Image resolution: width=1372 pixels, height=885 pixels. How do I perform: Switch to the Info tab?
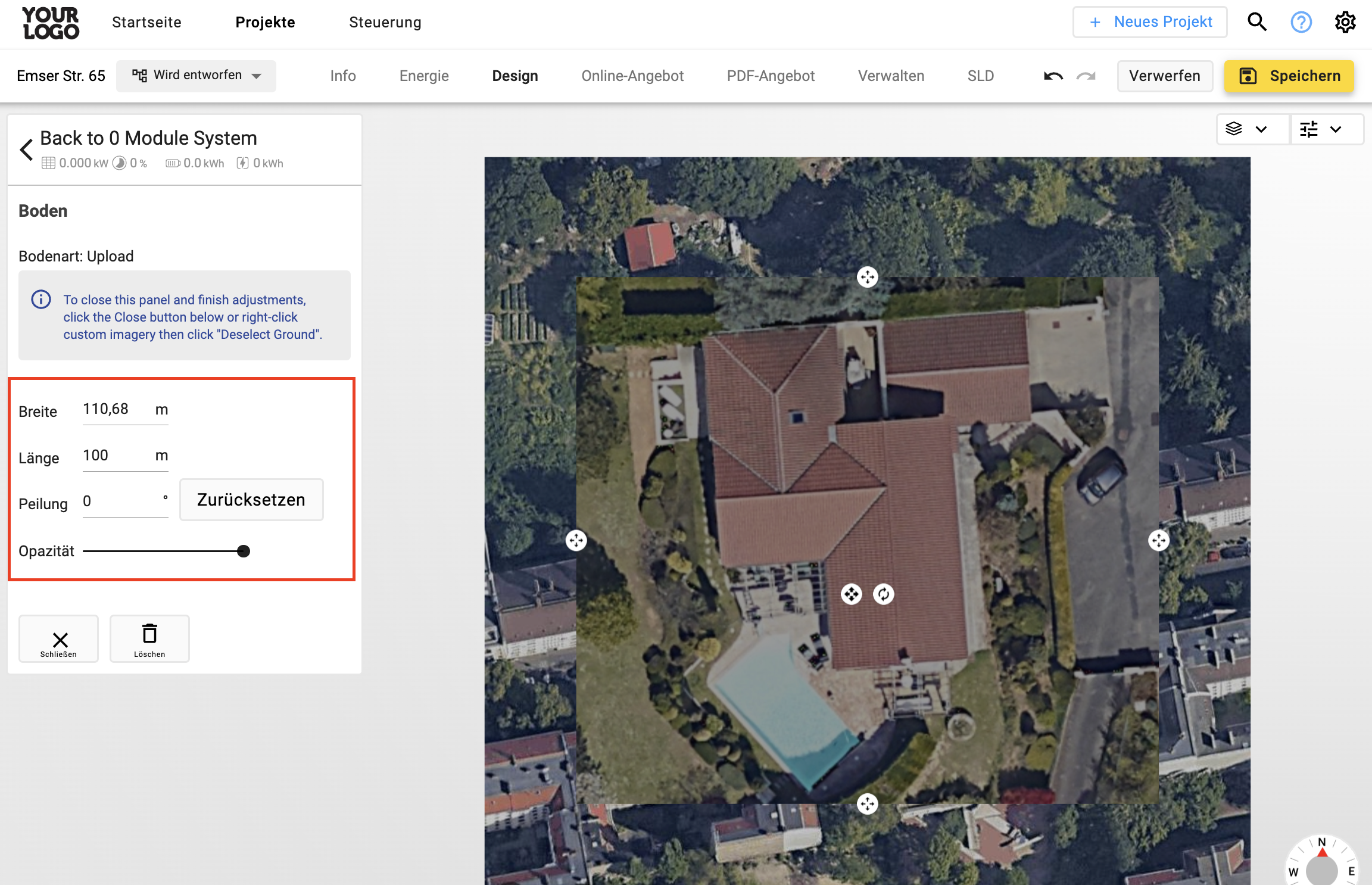[x=343, y=76]
